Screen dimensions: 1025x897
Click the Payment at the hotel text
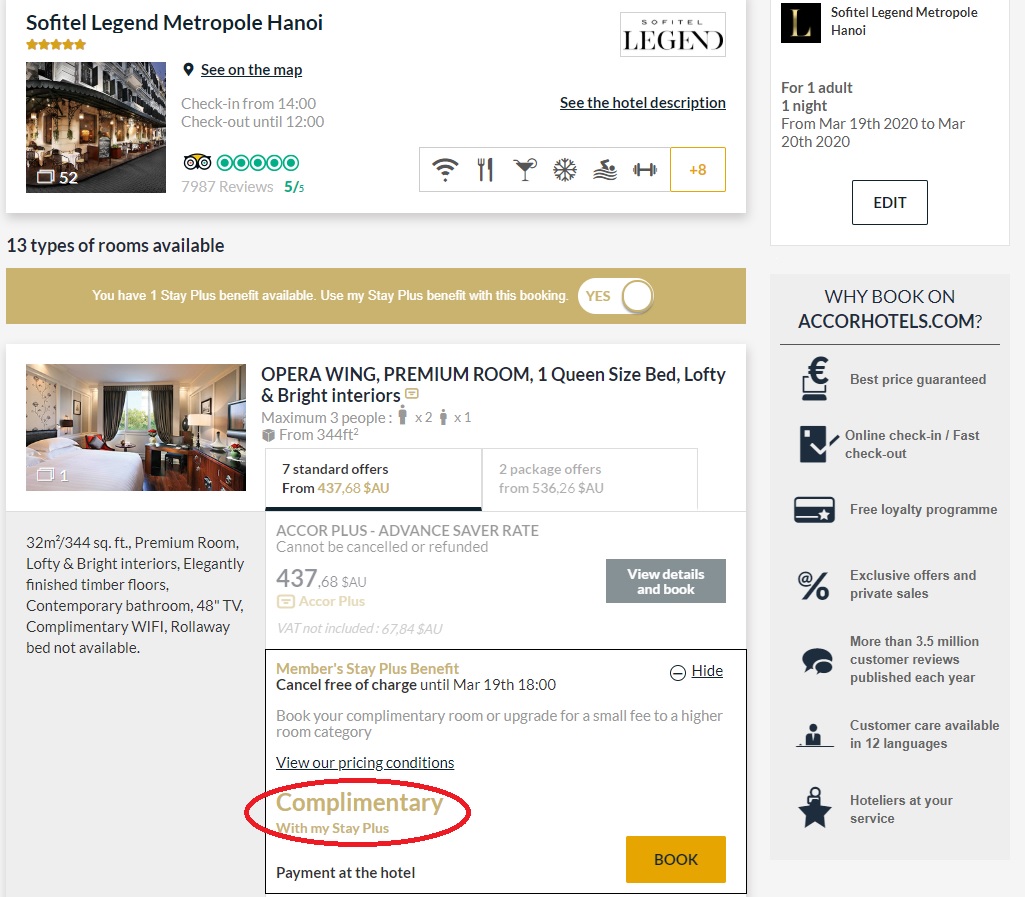(x=345, y=873)
